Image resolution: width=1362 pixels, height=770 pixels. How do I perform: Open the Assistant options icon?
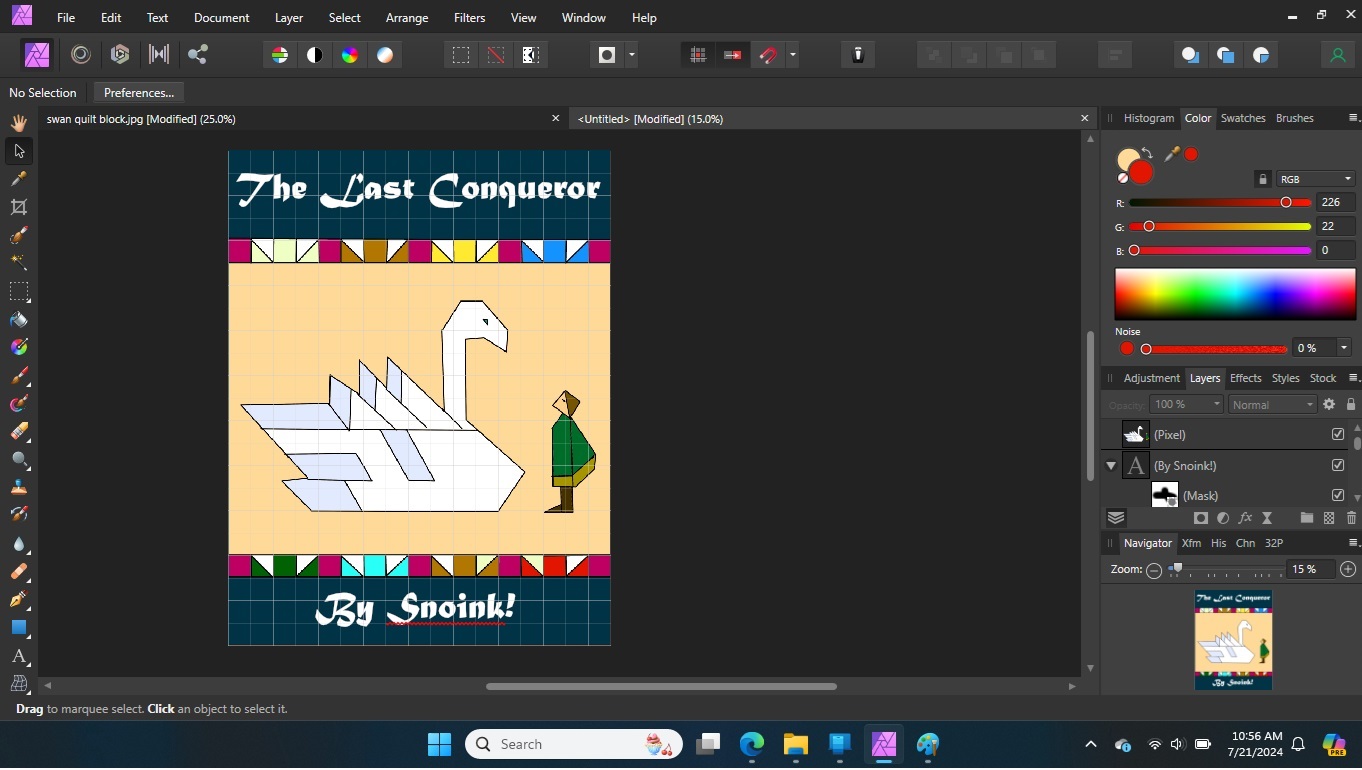pyautogui.click(x=858, y=55)
